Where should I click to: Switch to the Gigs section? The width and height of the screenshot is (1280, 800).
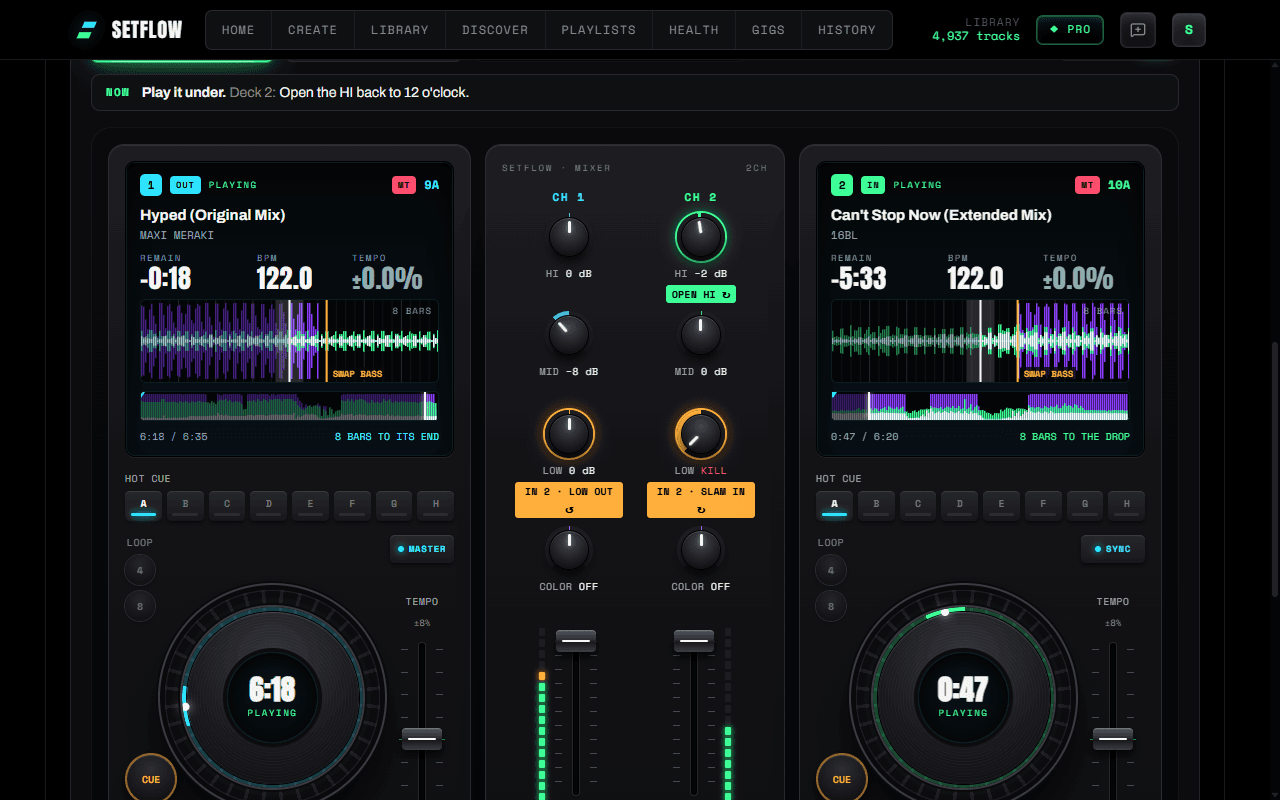coord(768,30)
